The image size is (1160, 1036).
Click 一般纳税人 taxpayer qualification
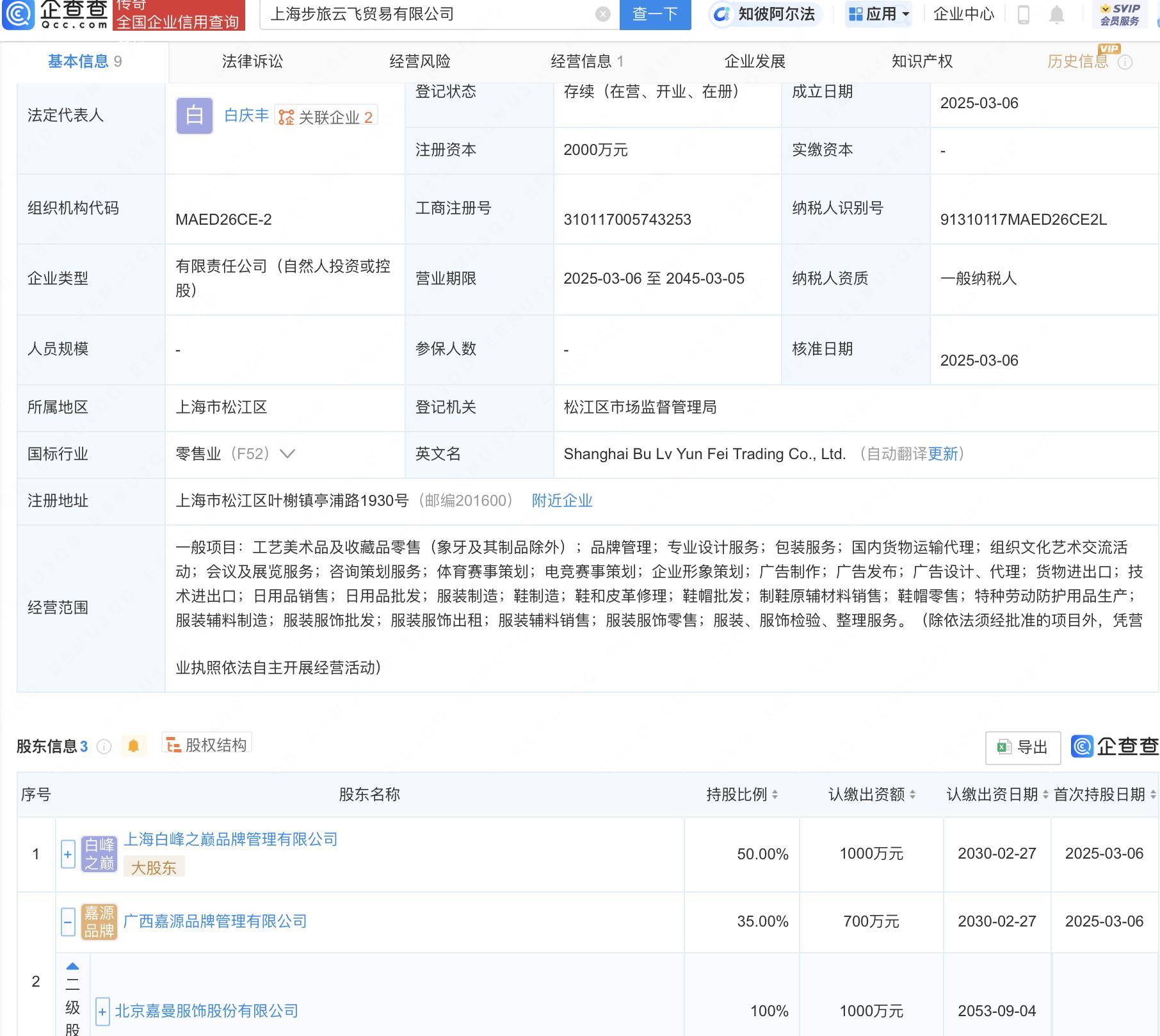tap(978, 279)
